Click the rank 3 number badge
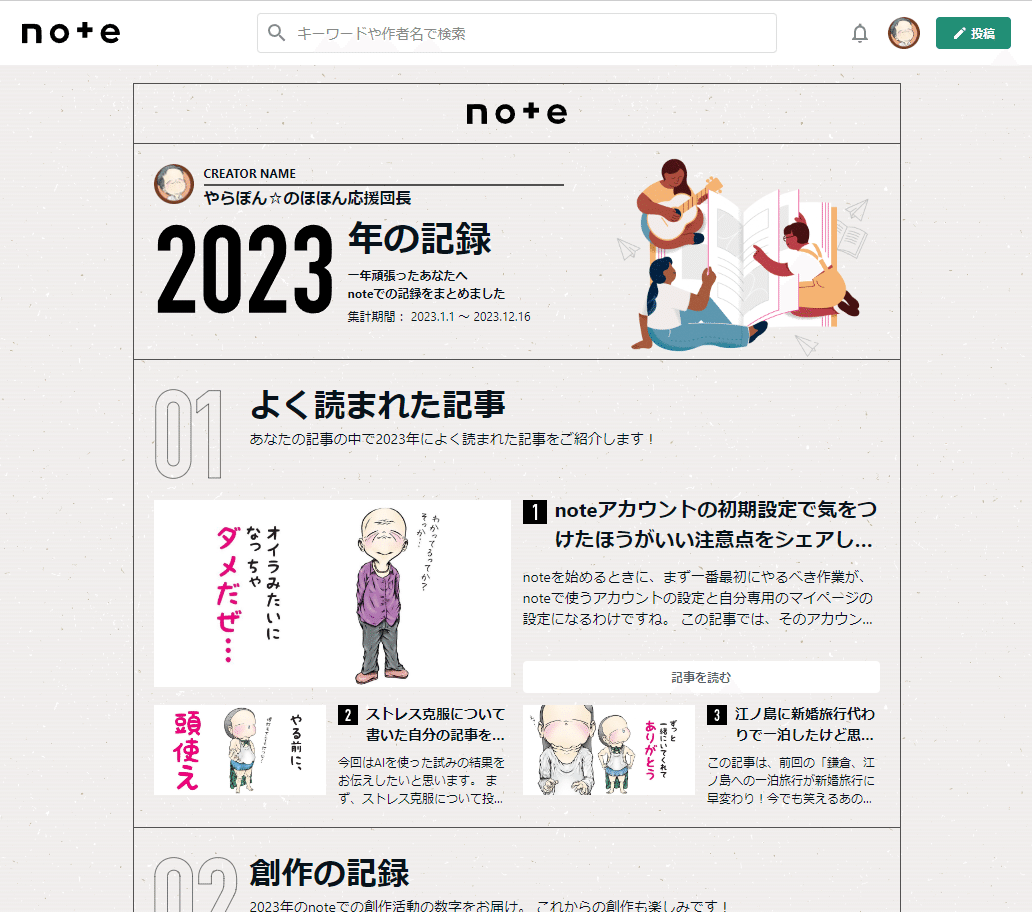The image size is (1032, 912). (717, 715)
